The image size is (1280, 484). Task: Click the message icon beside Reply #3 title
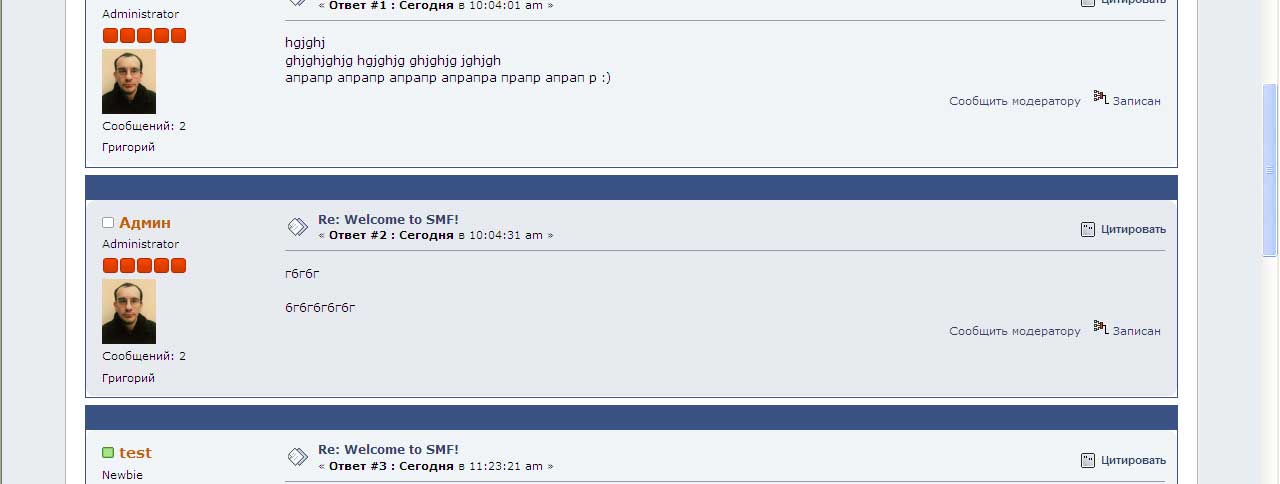click(297, 457)
